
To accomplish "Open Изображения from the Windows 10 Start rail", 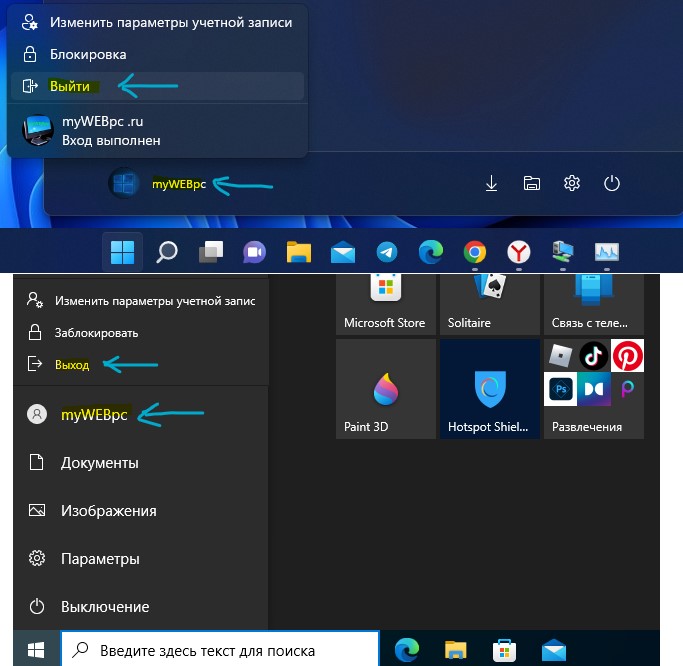I will click(x=141, y=510).
